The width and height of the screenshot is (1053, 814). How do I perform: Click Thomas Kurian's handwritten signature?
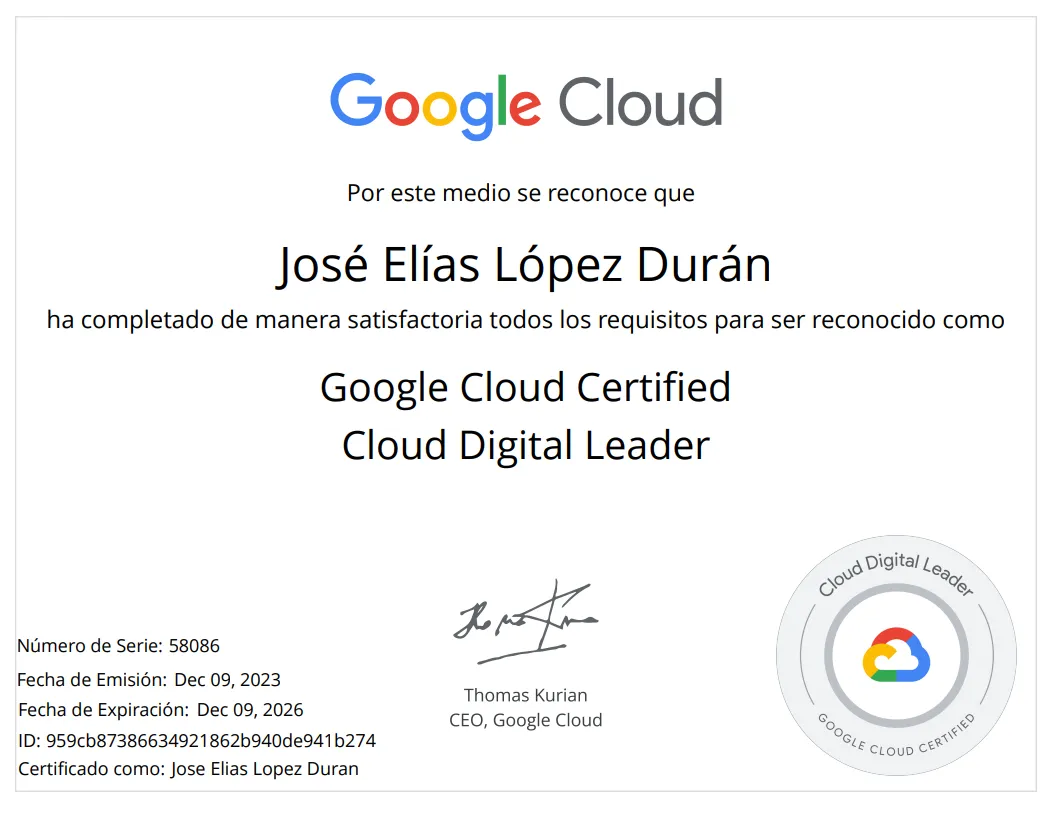tap(526, 622)
